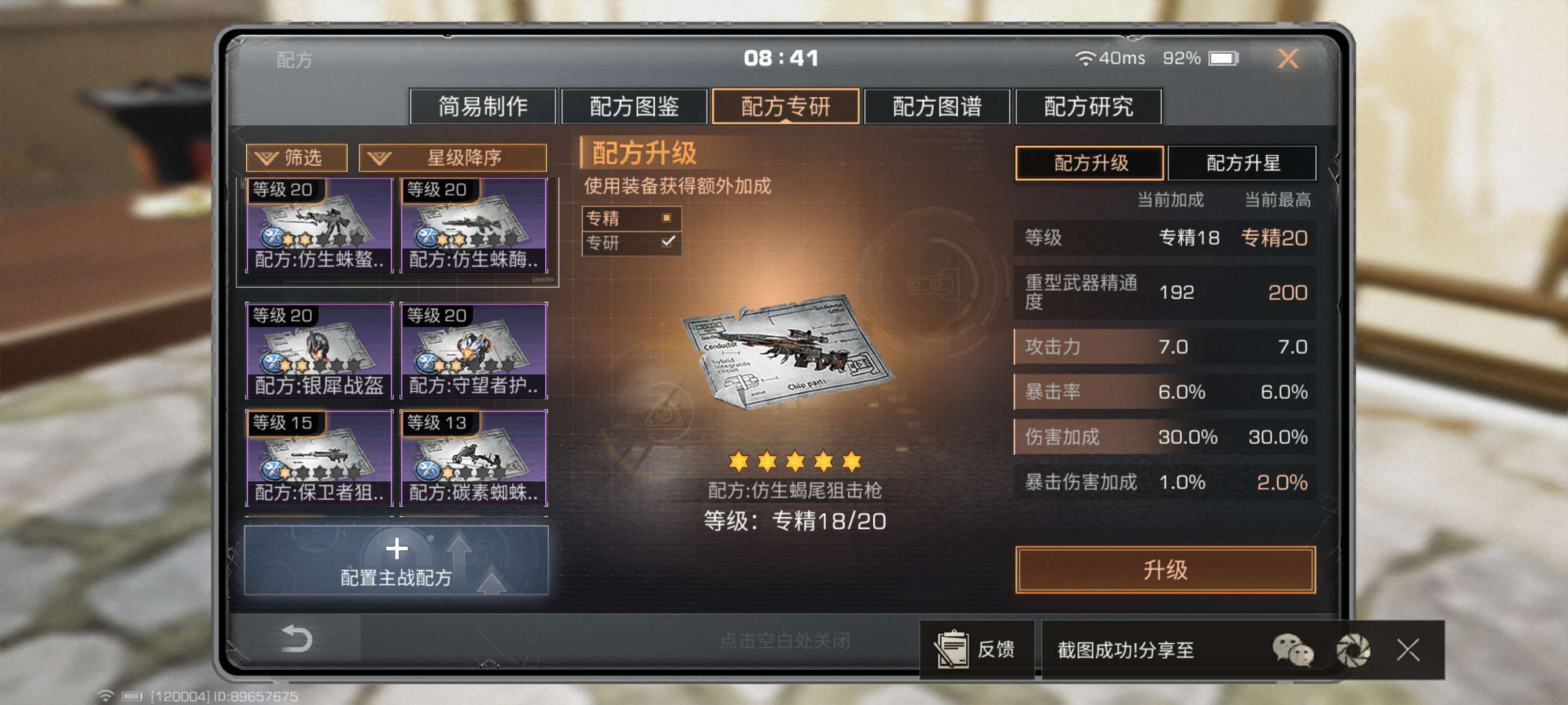Switch to 配方升星 sub-tab
1568x705 pixels.
(x=1242, y=163)
